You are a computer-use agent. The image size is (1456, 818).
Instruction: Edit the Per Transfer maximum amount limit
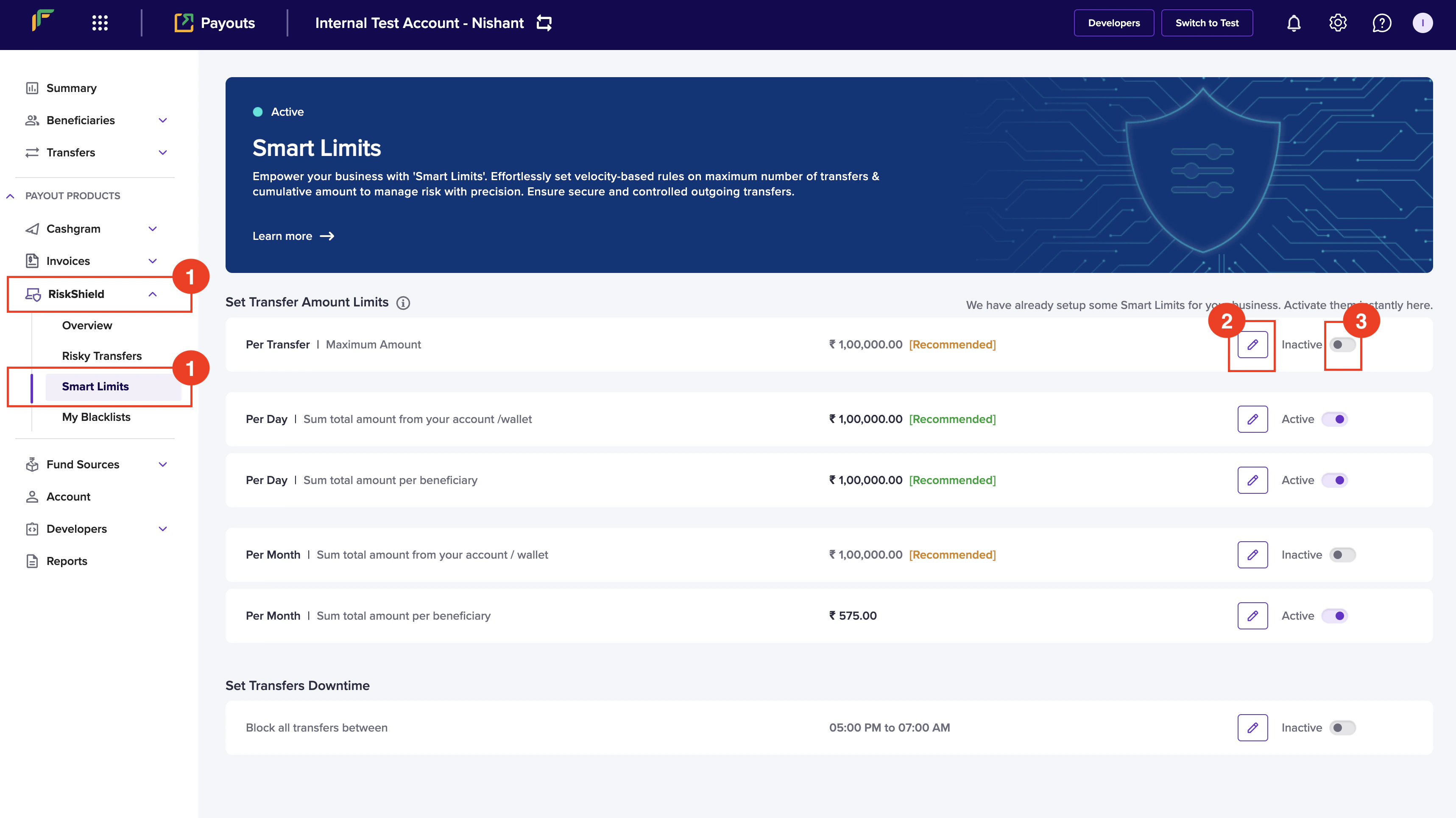pyautogui.click(x=1252, y=345)
